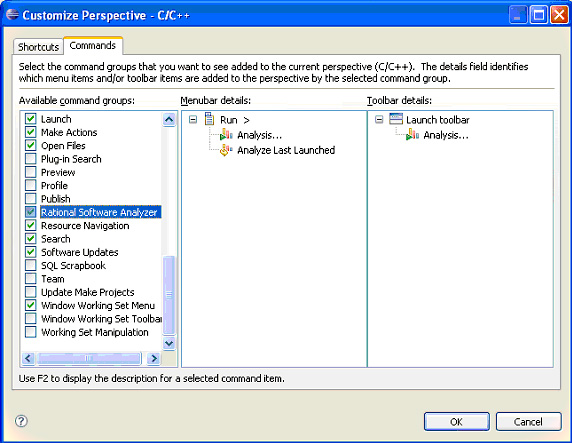Click the Run menu icon in Menubar details

tap(209, 119)
